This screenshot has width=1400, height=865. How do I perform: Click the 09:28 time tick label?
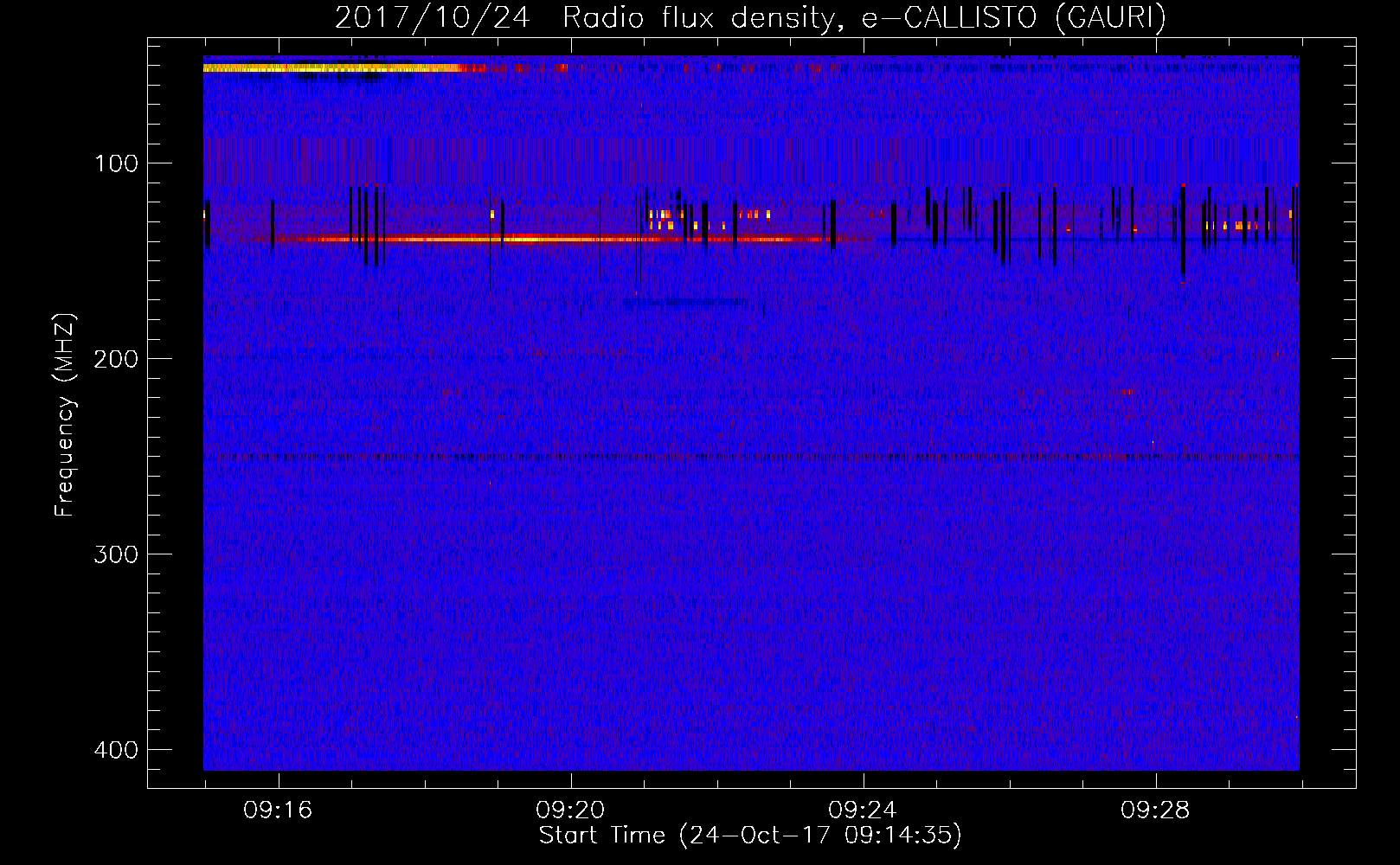click(1155, 811)
